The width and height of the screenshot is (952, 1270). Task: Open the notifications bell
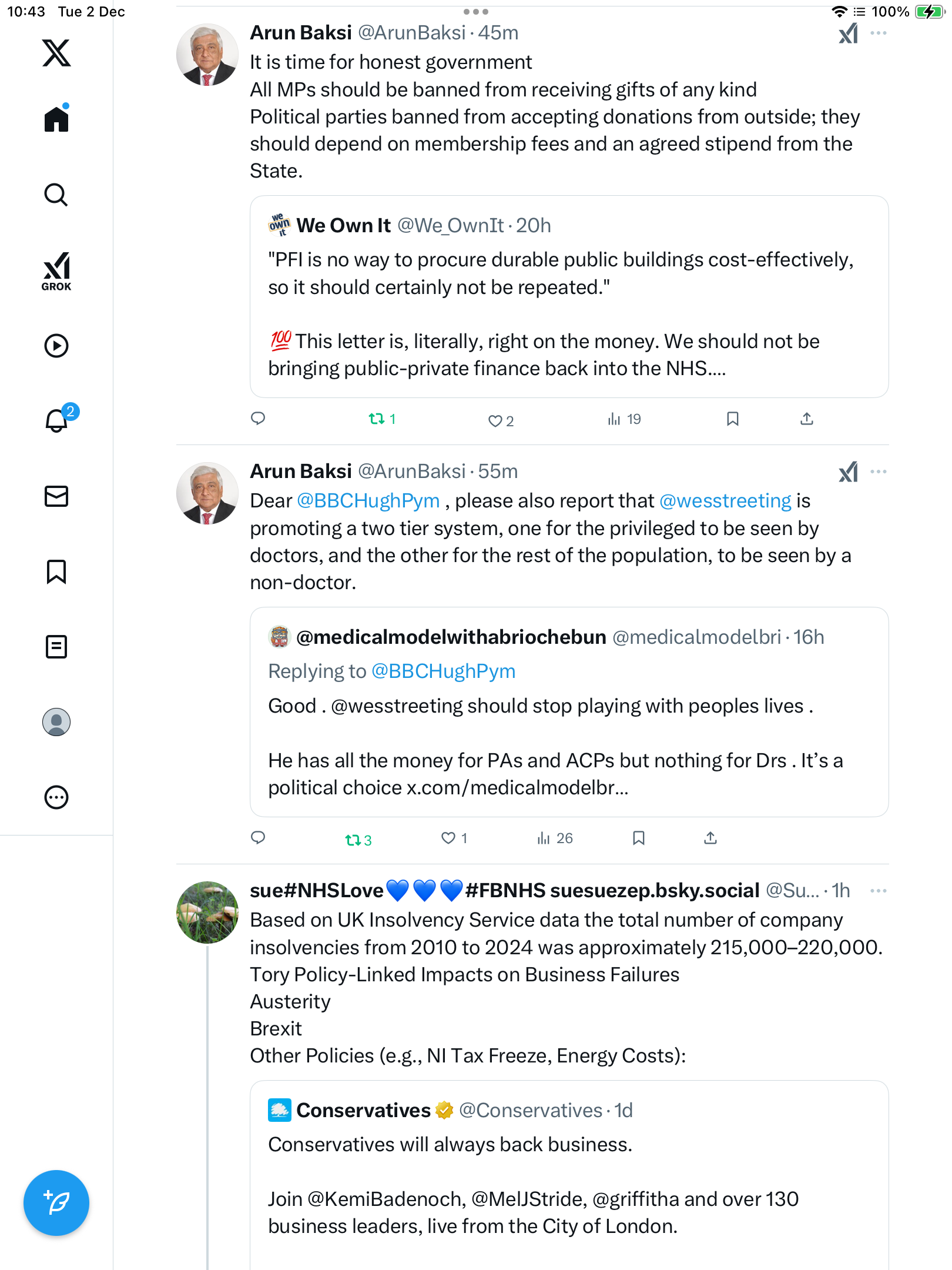(x=56, y=420)
